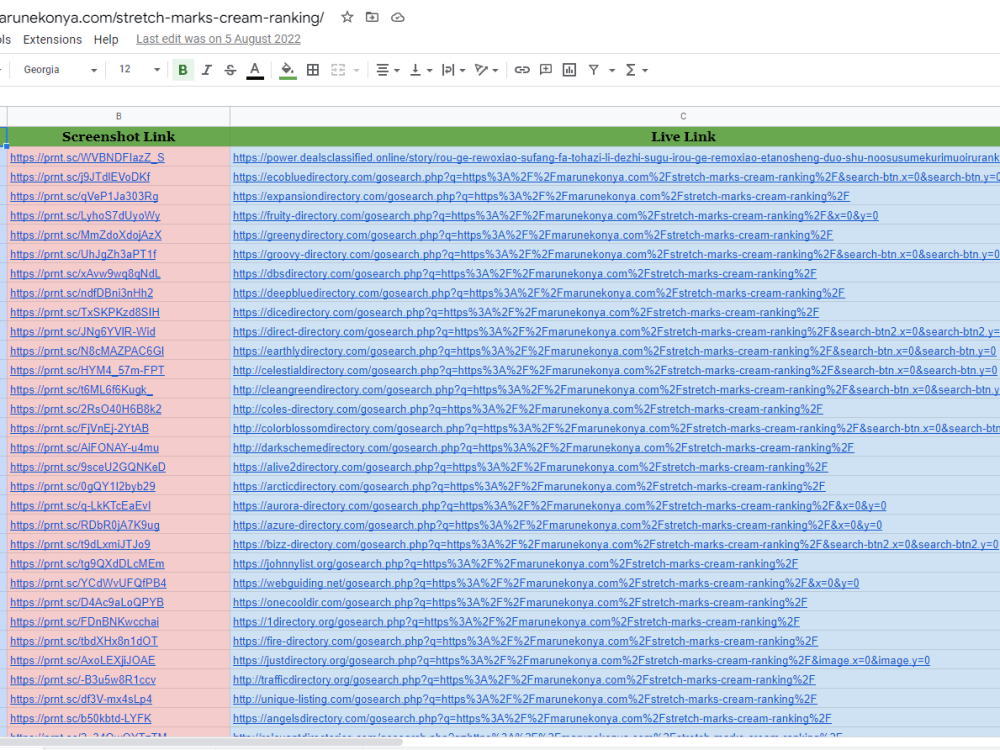Open the dicedirectory.com live link
This screenshot has width=1000, height=750.
(526, 312)
